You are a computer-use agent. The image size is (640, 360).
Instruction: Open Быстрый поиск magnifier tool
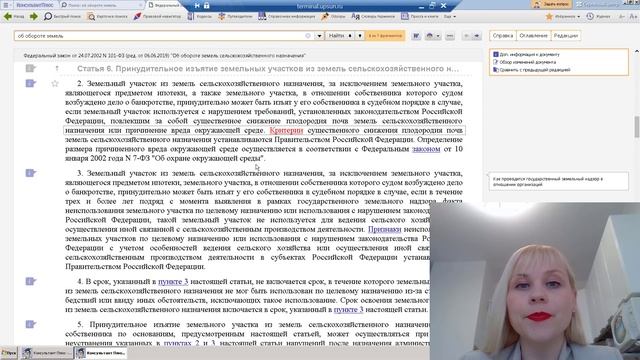coord(62,16)
